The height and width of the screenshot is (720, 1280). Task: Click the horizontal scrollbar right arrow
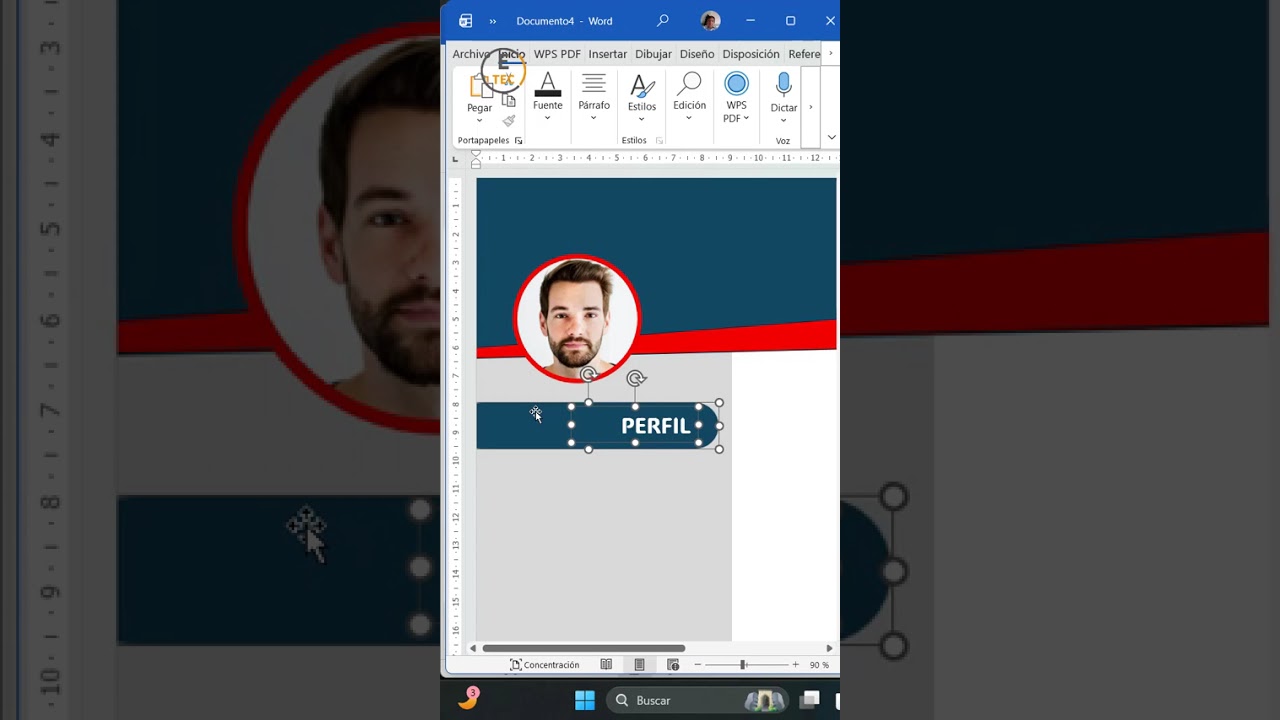coord(829,648)
